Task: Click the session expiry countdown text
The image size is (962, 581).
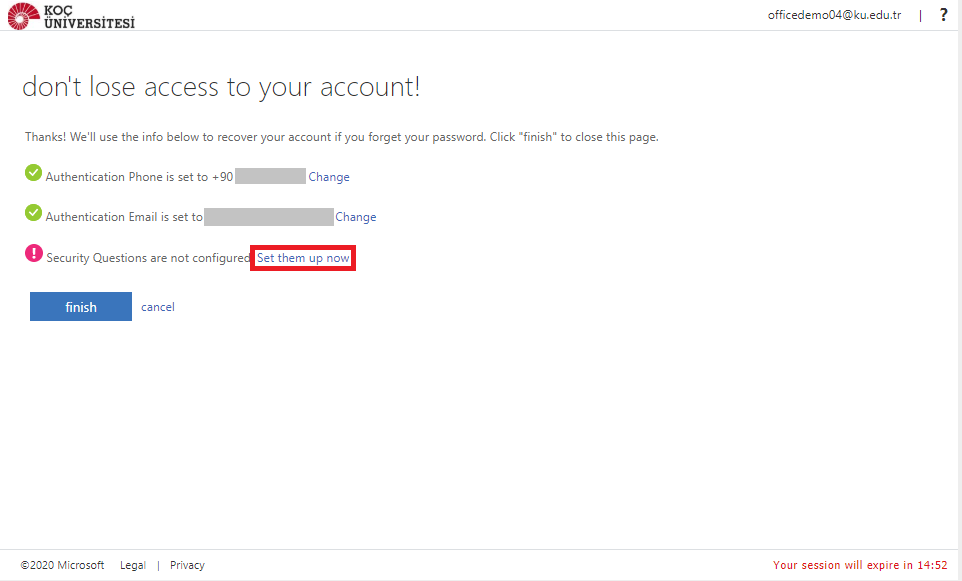Action: click(859, 565)
